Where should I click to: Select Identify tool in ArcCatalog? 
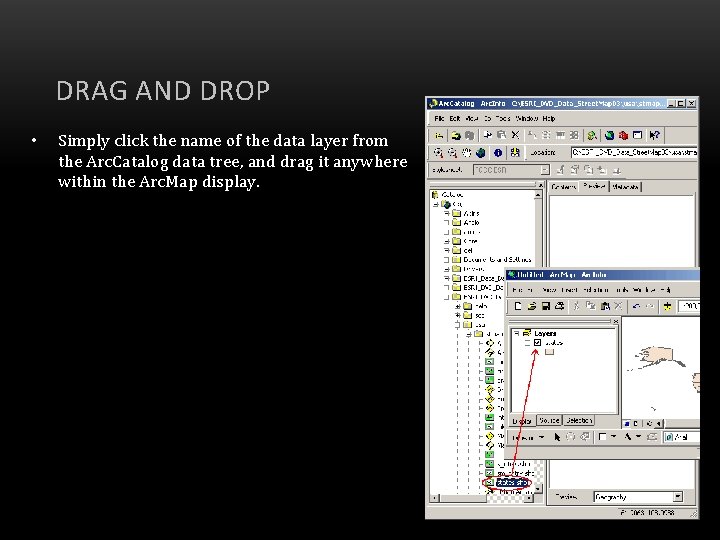pos(498,152)
